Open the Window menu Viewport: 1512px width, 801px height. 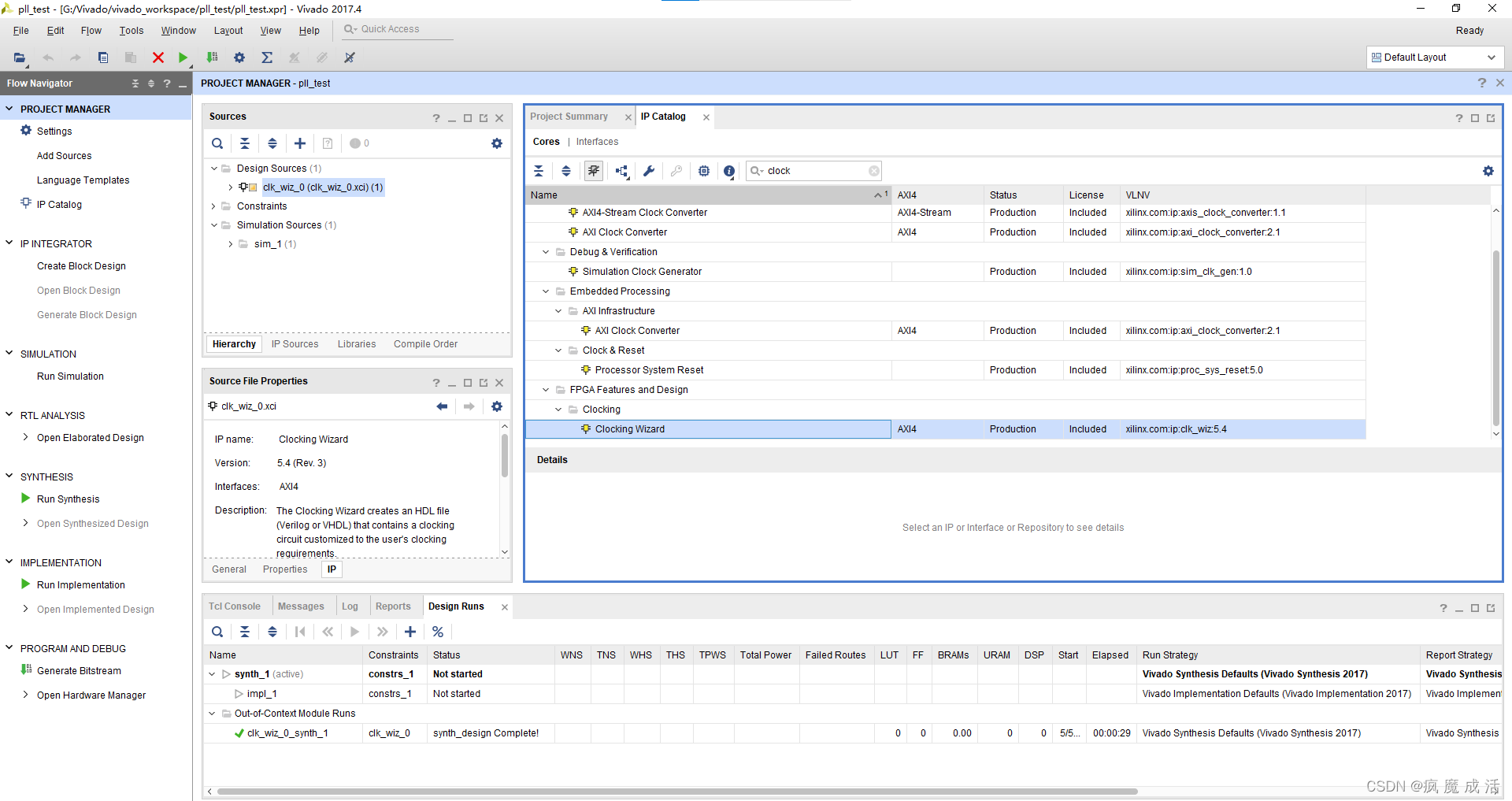[179, 31]
